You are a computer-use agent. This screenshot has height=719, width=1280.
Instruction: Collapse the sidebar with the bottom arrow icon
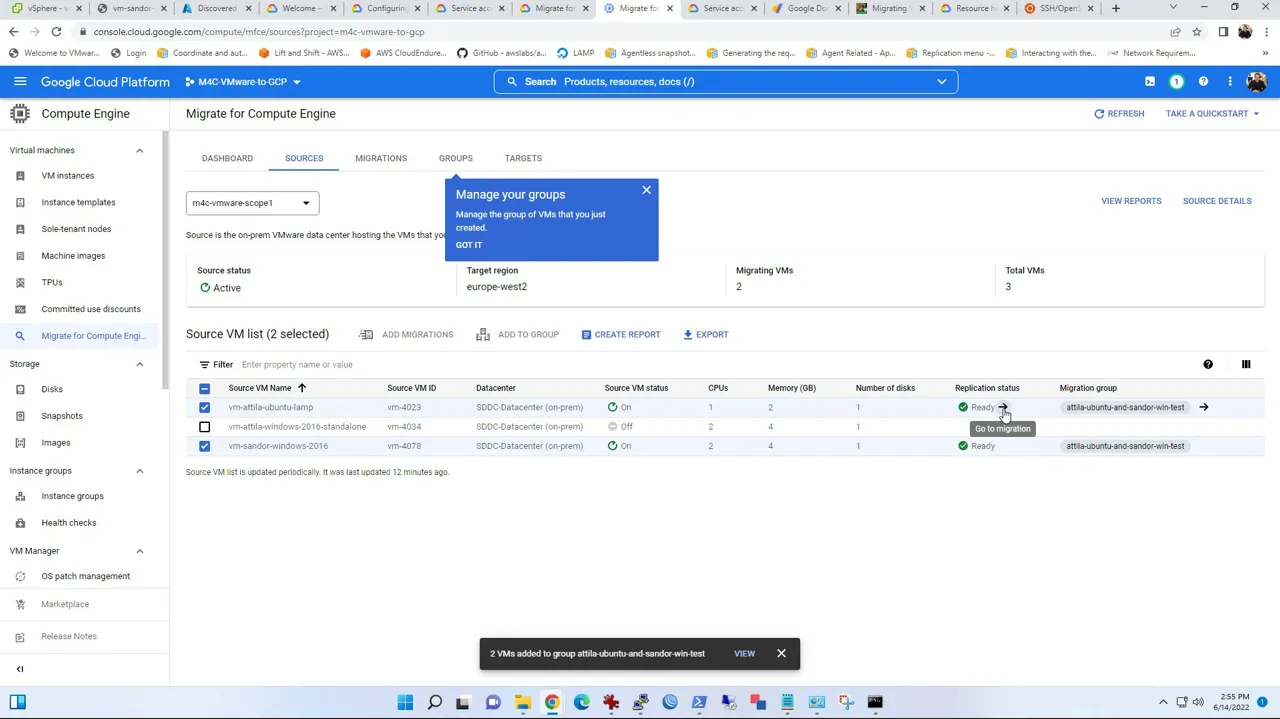20,669
